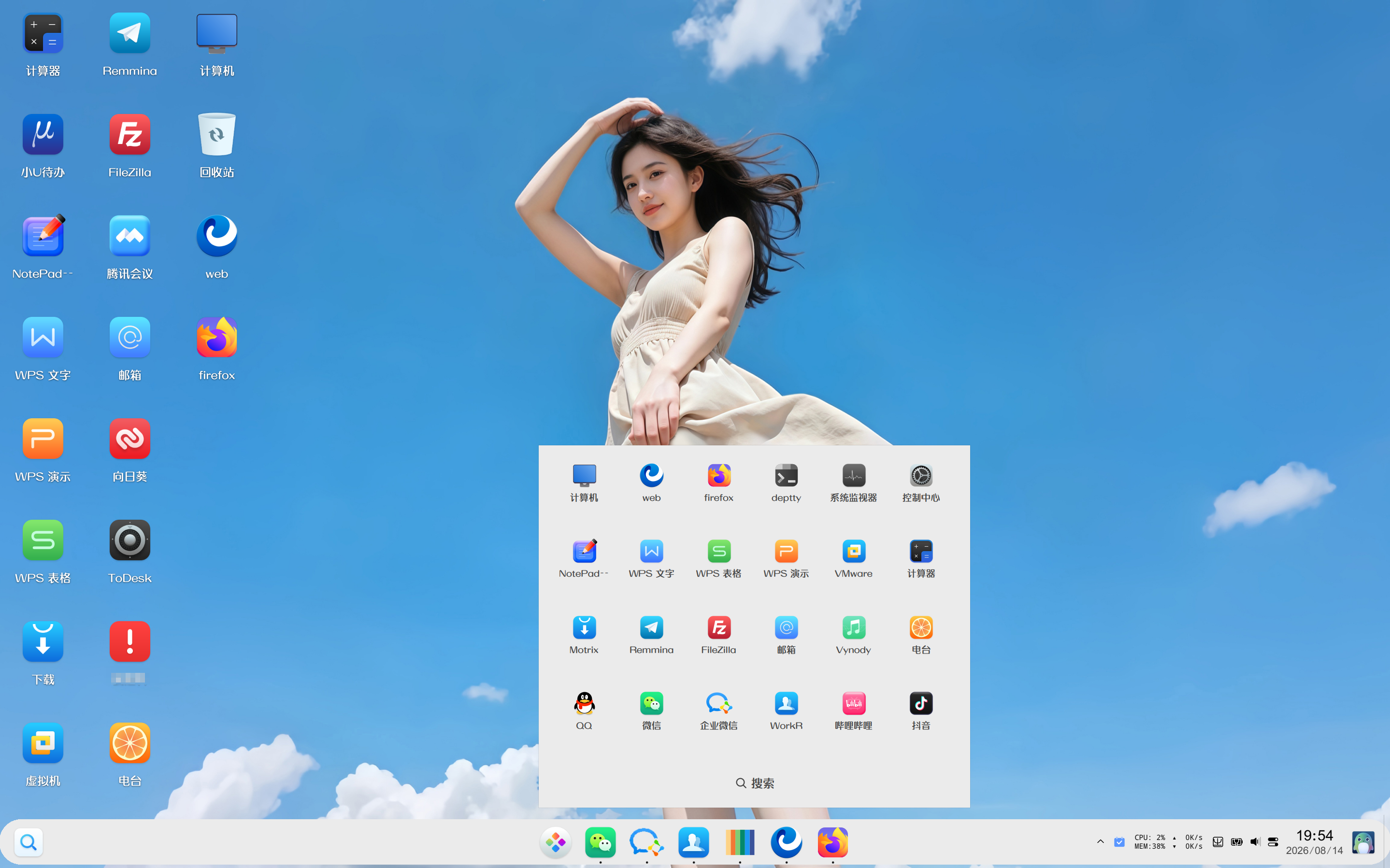The image size is (1390, 868).
Task: Open 控制中心 in the launcher panel
Action: 921,484
